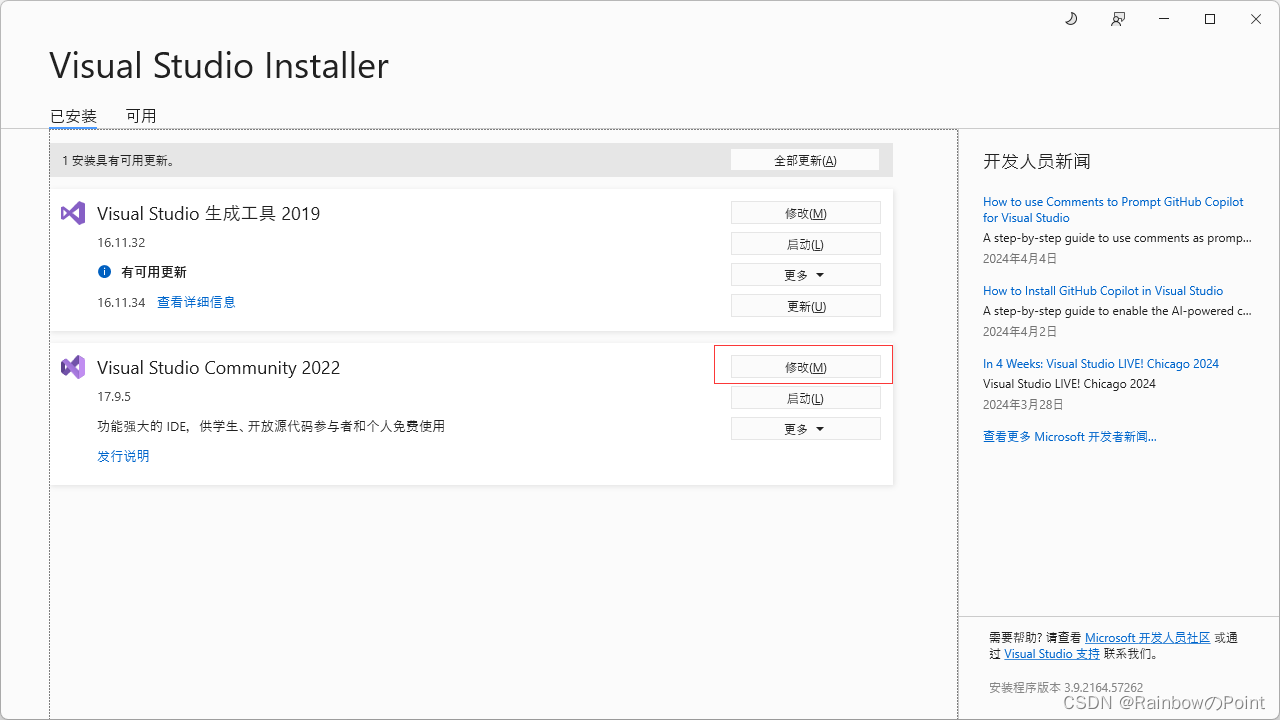Click the 有可用更新 label

click(154, 272)
